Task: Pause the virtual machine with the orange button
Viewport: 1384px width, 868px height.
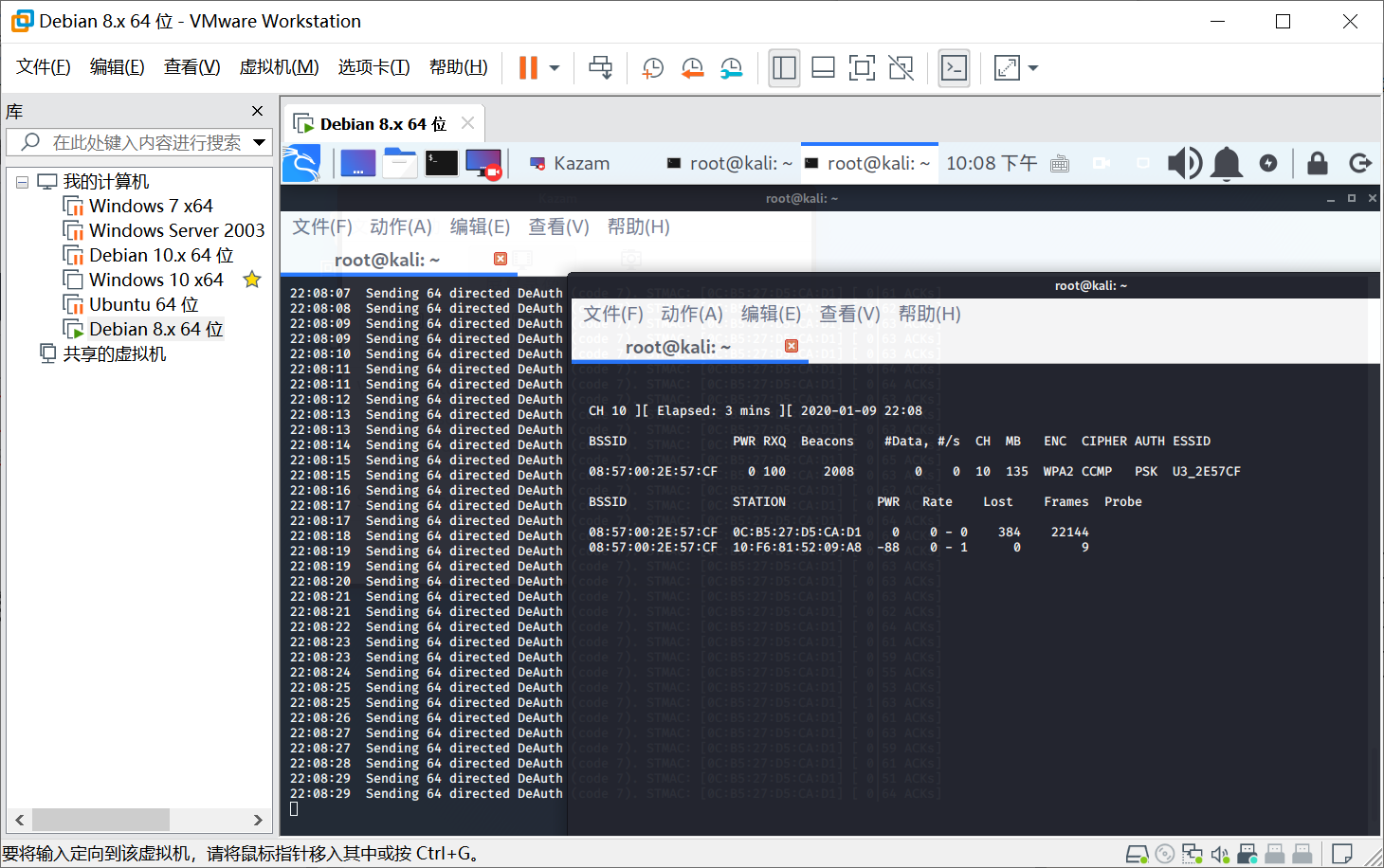Action: (529, 67)
